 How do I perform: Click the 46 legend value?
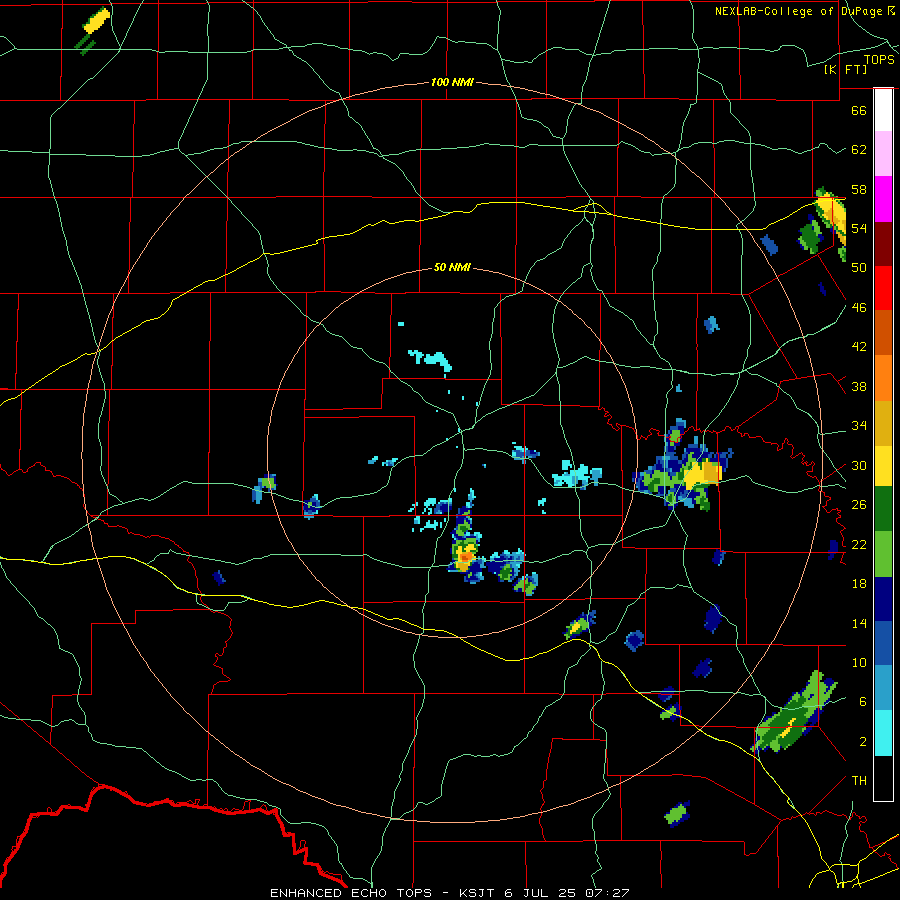click(859, 308)
